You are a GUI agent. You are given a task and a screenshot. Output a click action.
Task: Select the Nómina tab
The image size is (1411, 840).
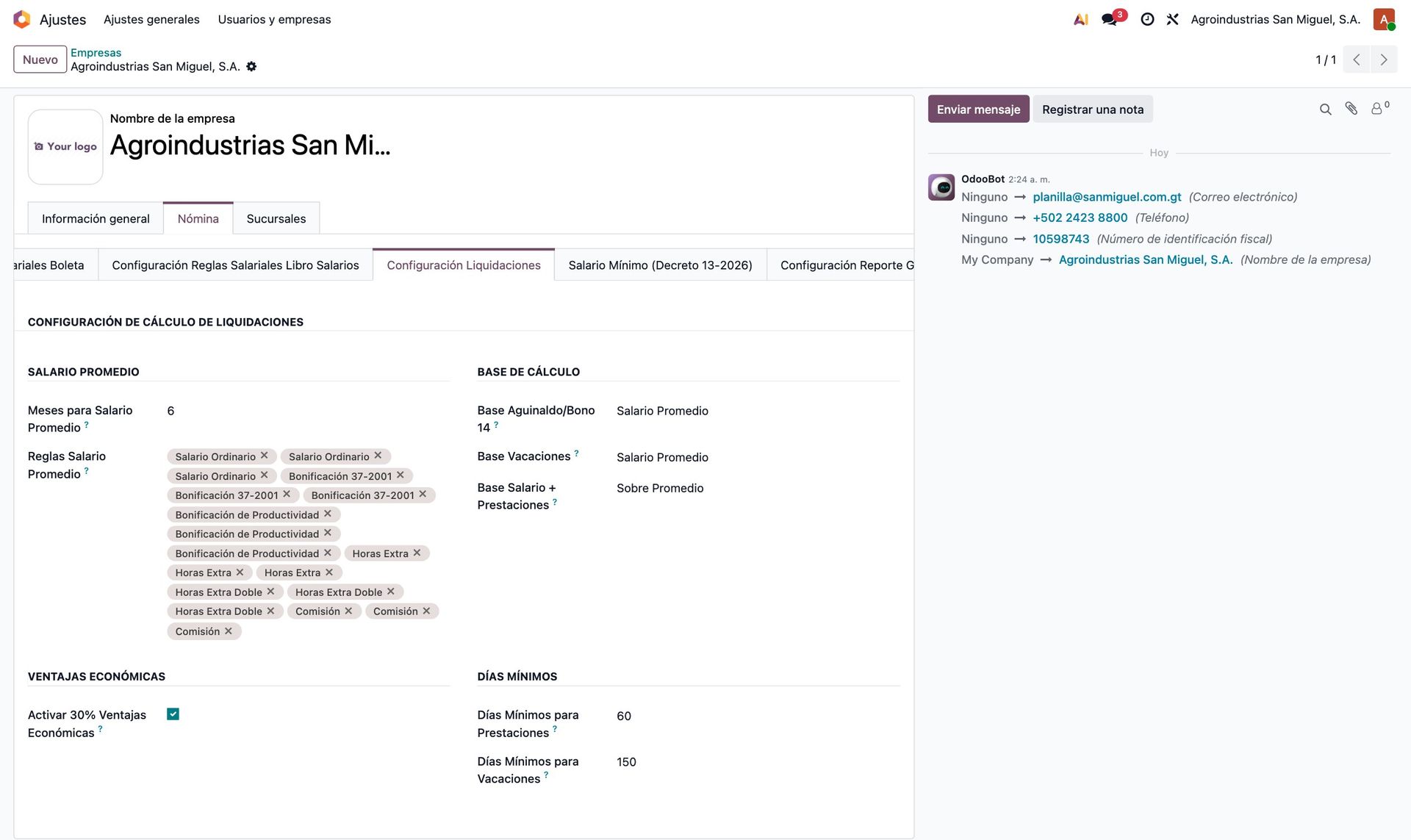[x=198, y=218]
